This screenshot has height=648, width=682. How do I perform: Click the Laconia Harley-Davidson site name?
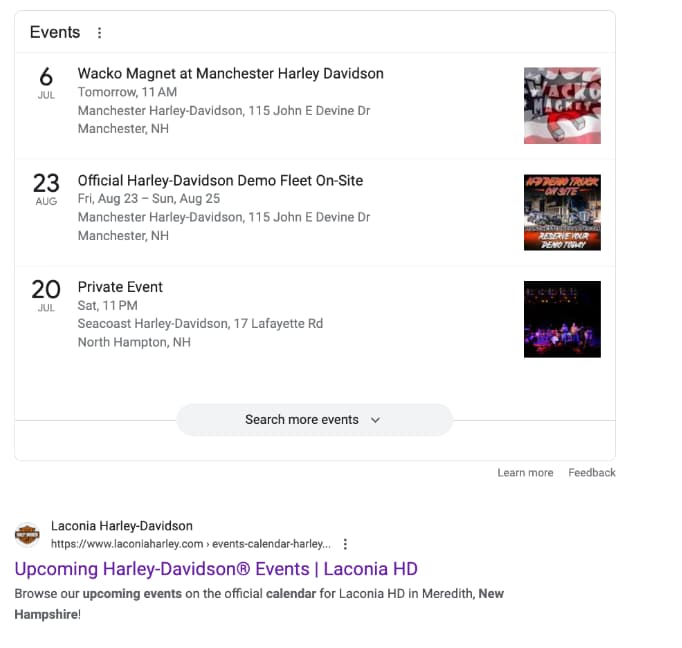[122, 526]
